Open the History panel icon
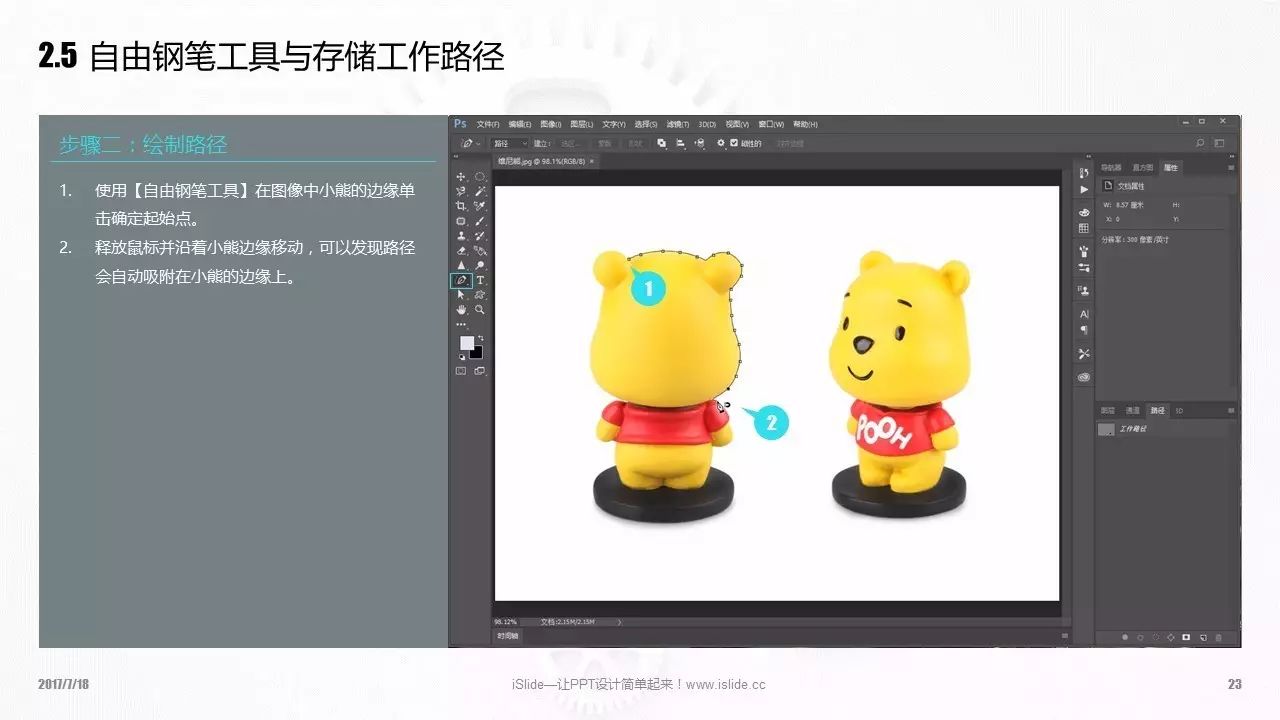The image size is (1280, 720). (1084, 173)
